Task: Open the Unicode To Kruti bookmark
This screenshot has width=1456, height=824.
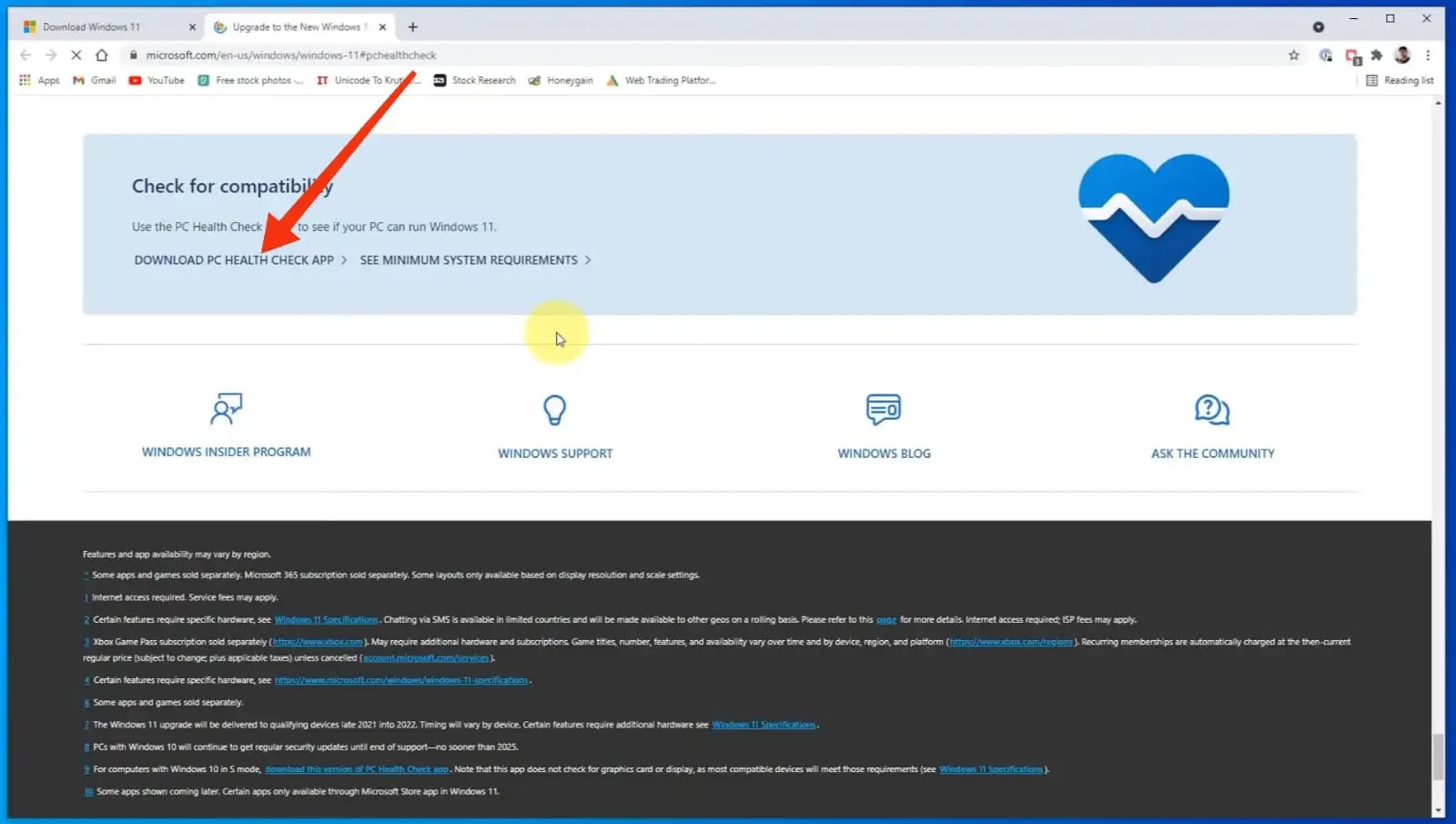Action: [368, 80]
